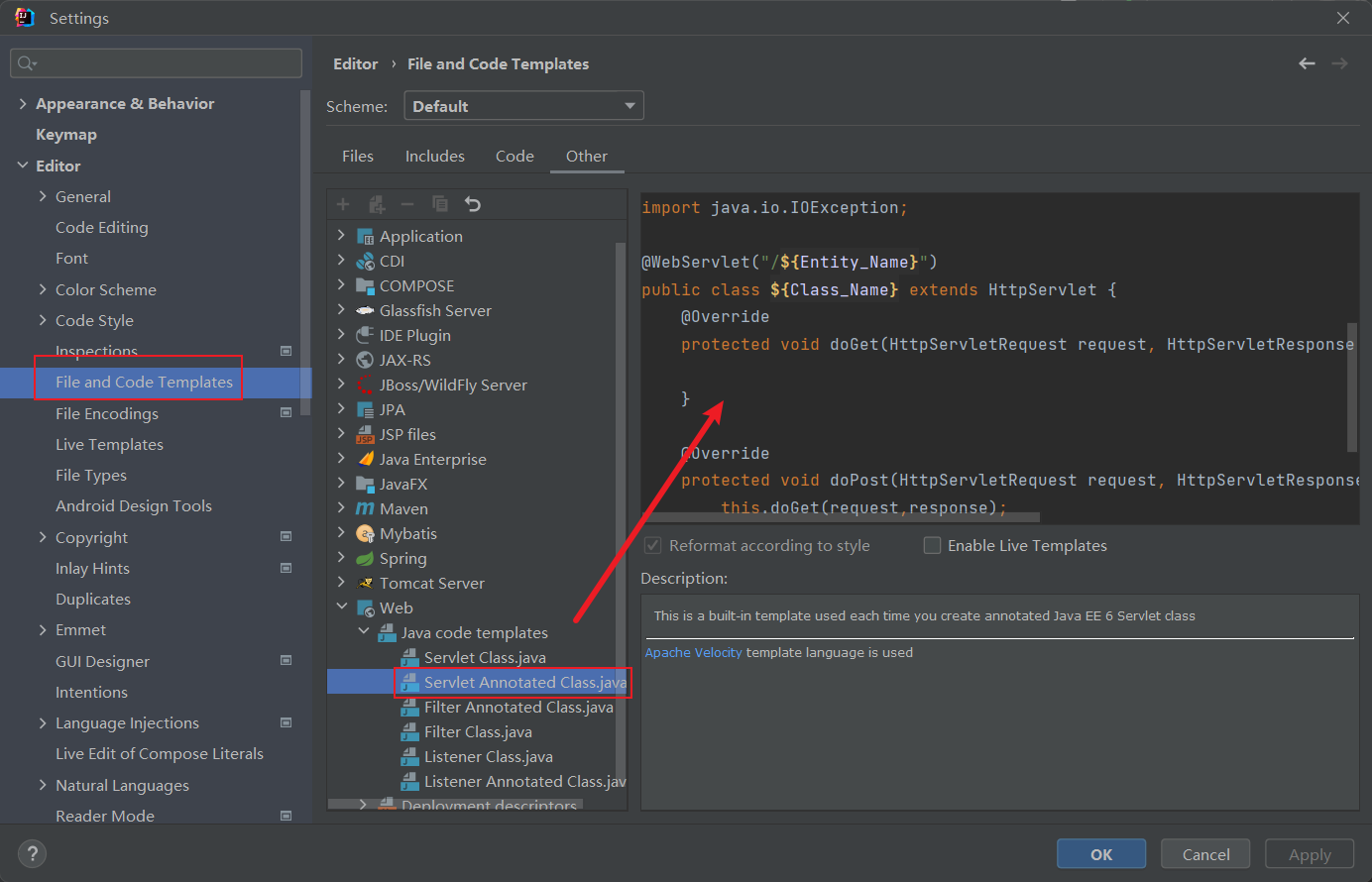Click the copy template icon
This screenshot has height=882, width=1372.
pyautogui.click(x=440, y=204)
